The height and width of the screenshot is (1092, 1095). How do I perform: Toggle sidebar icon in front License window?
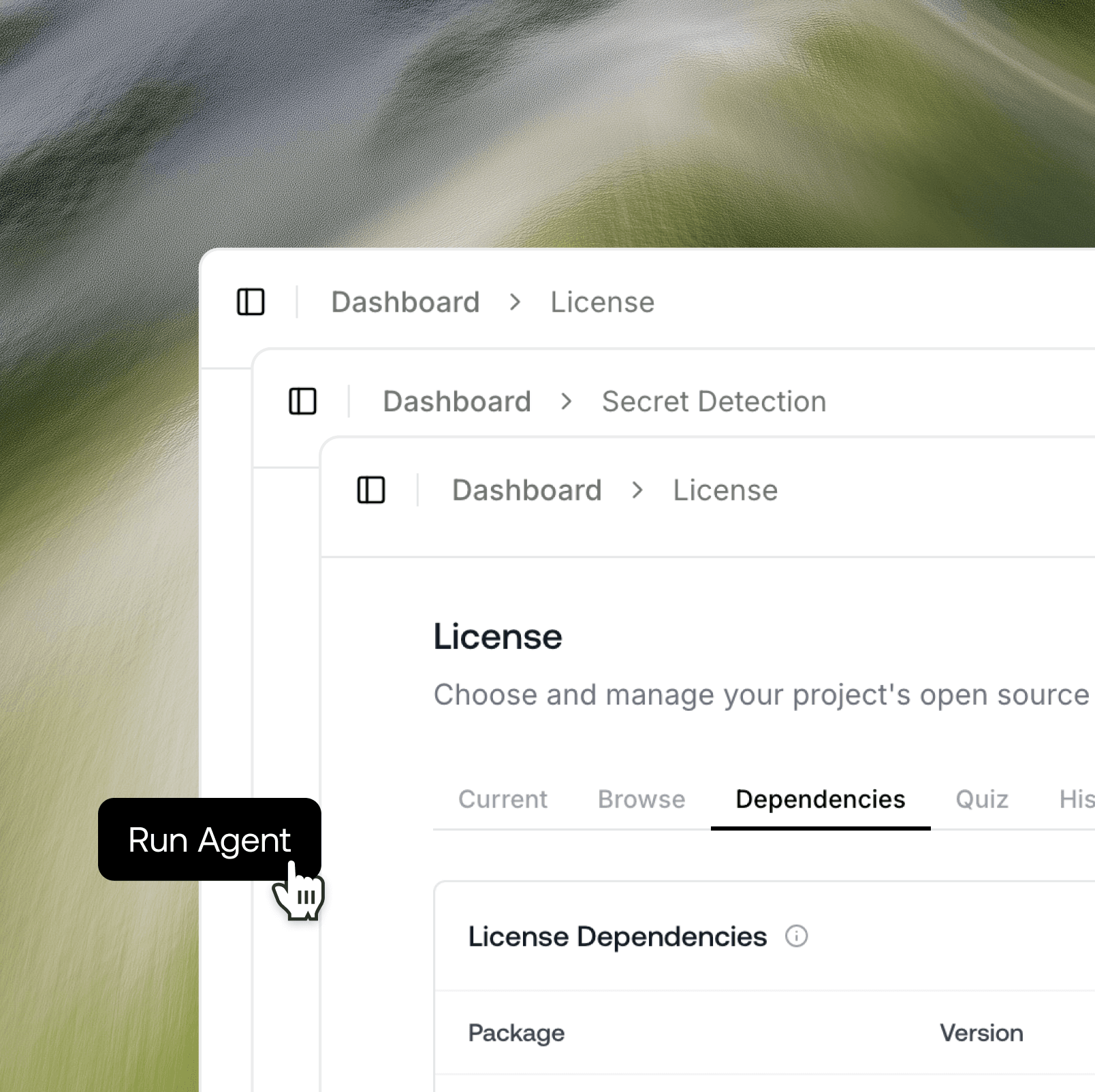tap(371, 490)
